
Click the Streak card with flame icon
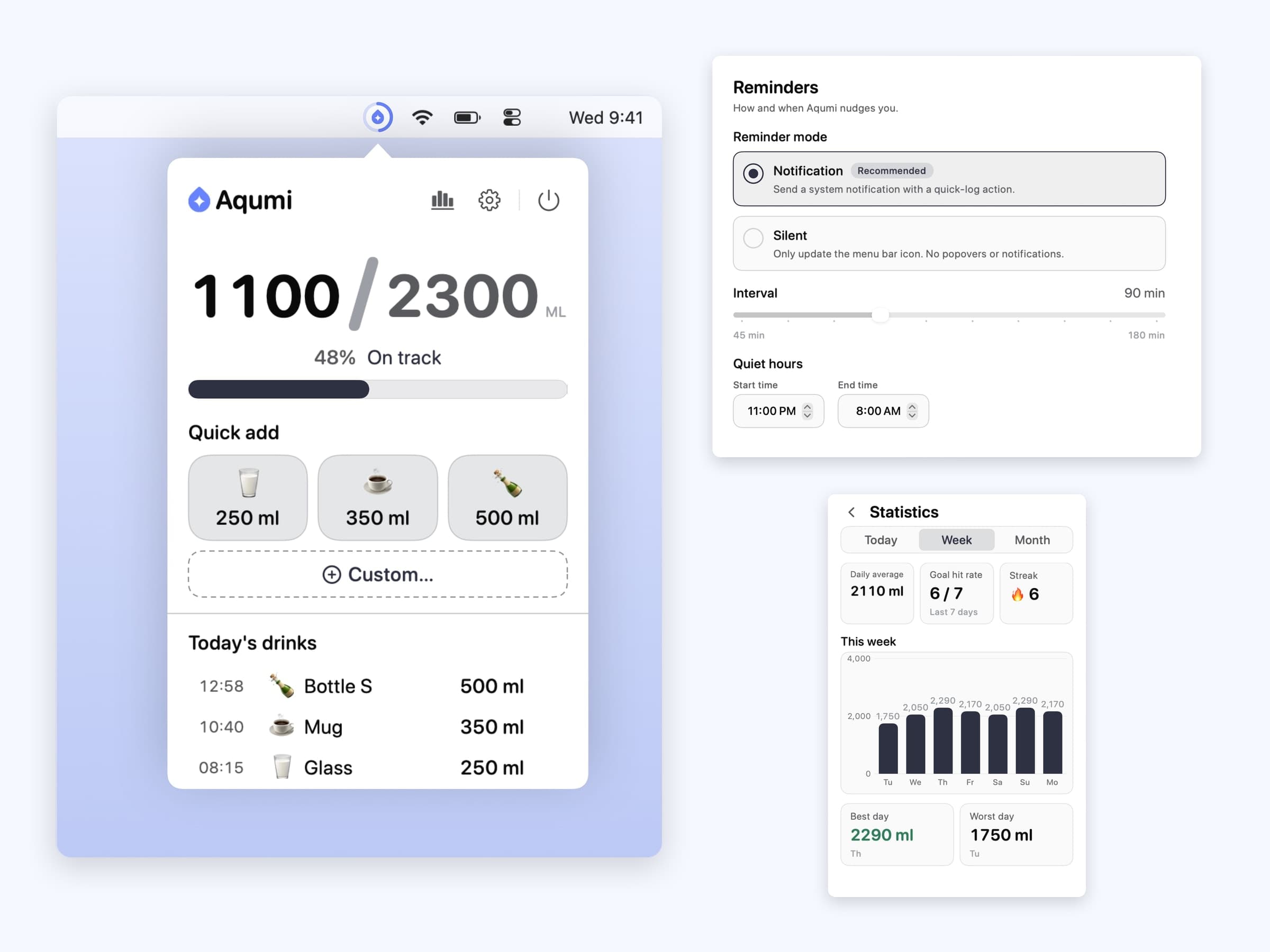click(x=1036, y=593)
